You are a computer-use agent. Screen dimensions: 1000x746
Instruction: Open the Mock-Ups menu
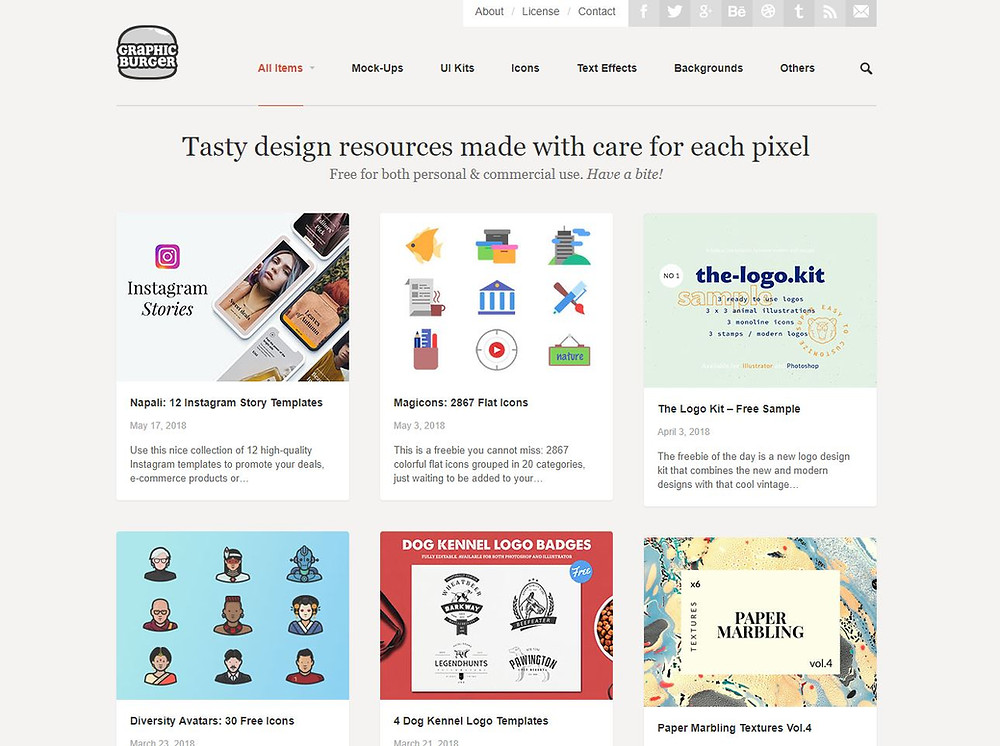click(377, 68)
